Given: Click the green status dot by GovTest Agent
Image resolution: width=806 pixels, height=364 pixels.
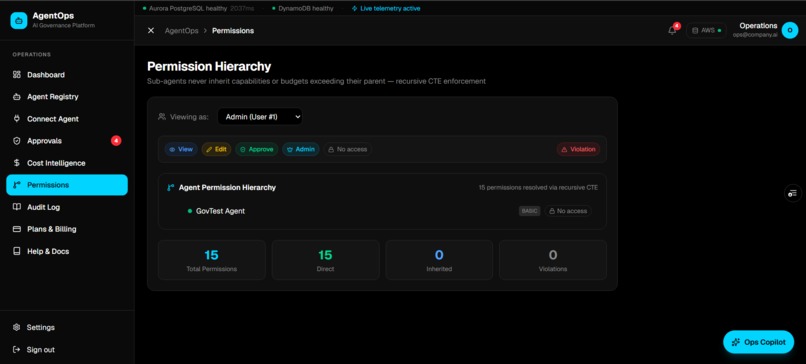Looking at the screenshot, I should (190, 211).
